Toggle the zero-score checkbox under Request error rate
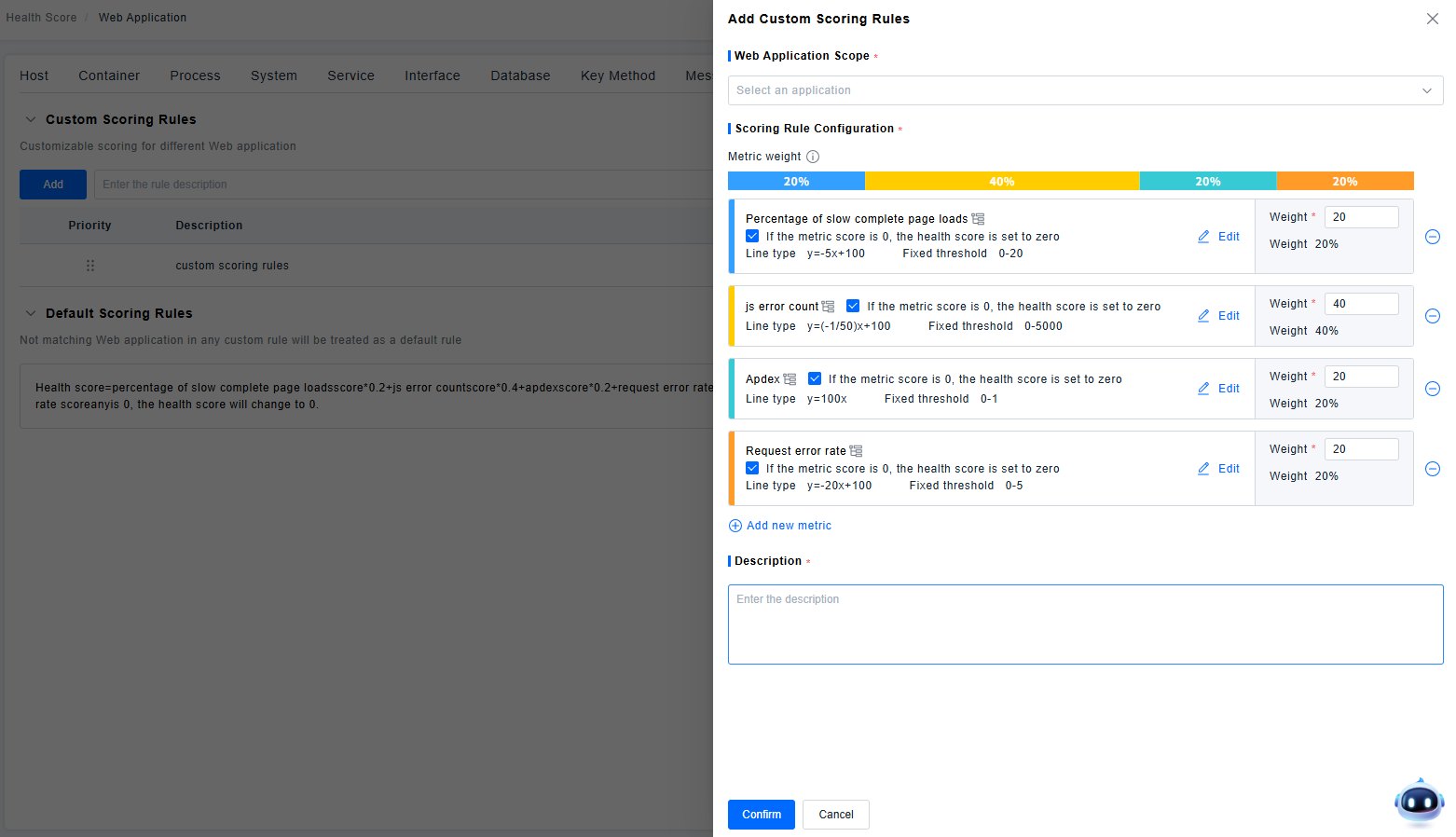 tap(752, 468)
